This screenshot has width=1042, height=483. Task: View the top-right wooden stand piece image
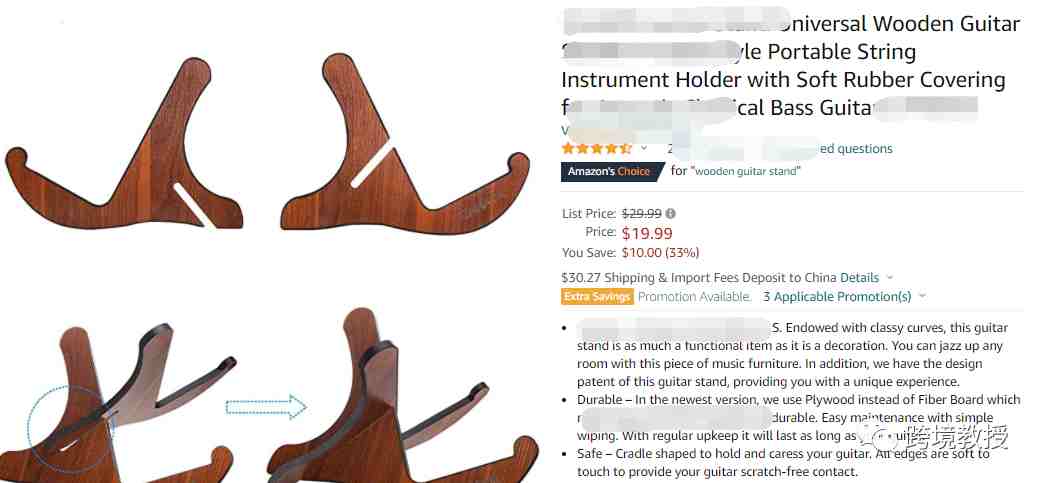point(405,142)
